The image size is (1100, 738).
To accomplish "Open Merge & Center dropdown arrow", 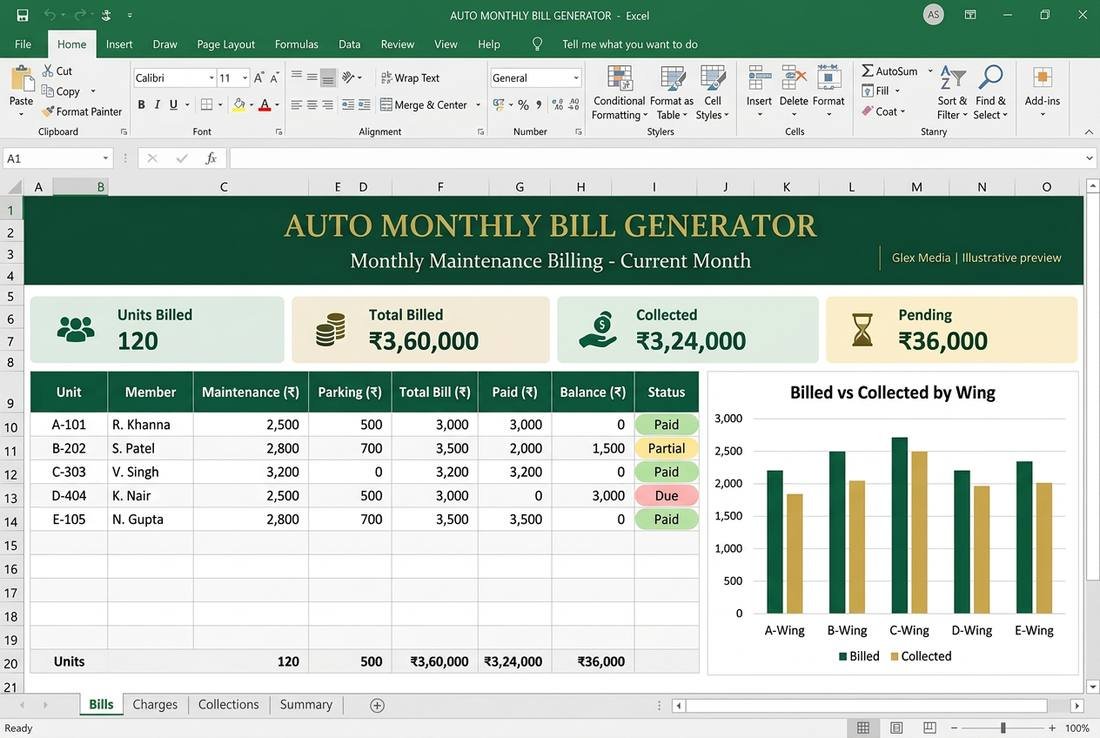I will pyautogui.click(x=478, y=105).
